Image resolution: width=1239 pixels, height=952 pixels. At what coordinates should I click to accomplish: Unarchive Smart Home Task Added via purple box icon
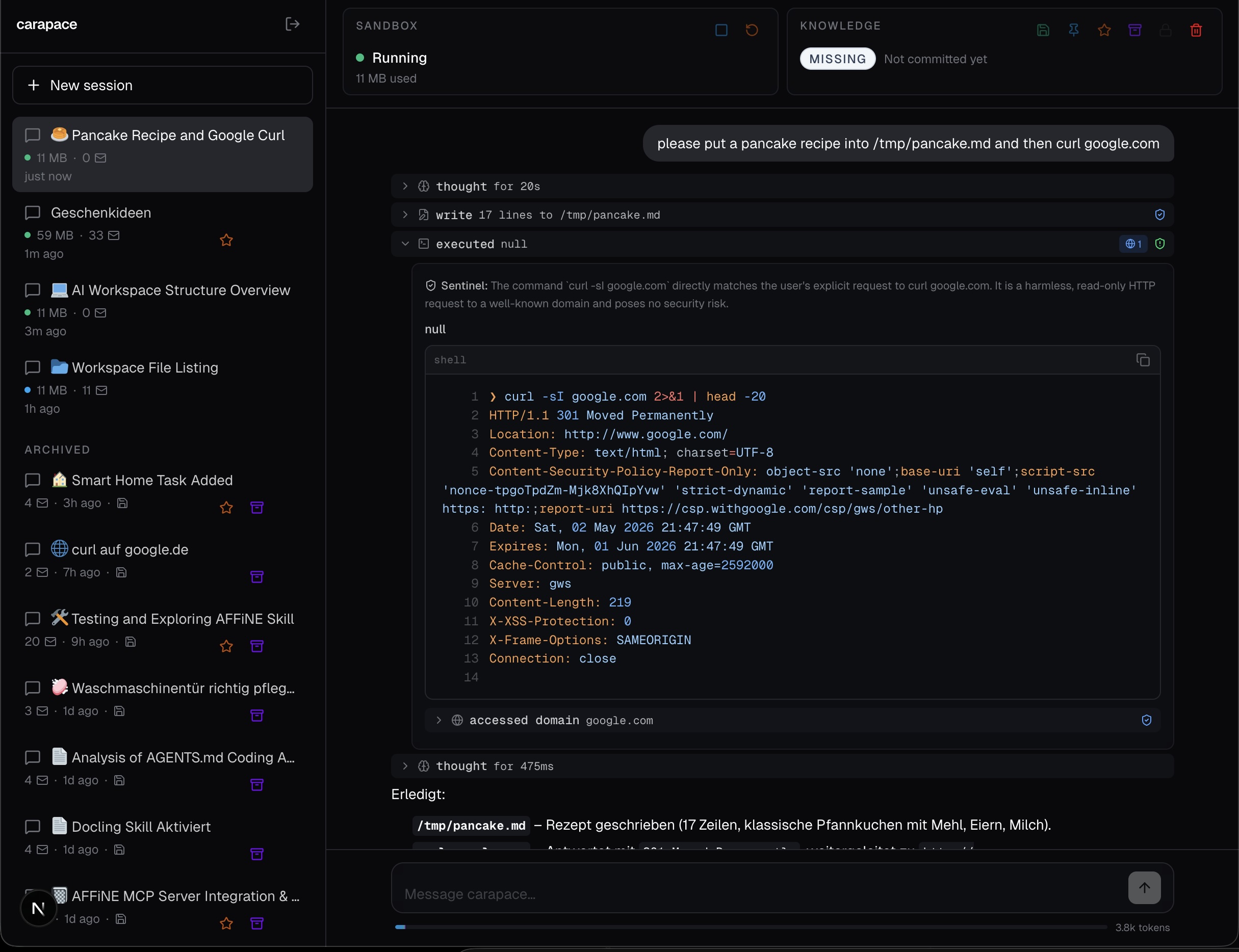click(x=257, y=508)
